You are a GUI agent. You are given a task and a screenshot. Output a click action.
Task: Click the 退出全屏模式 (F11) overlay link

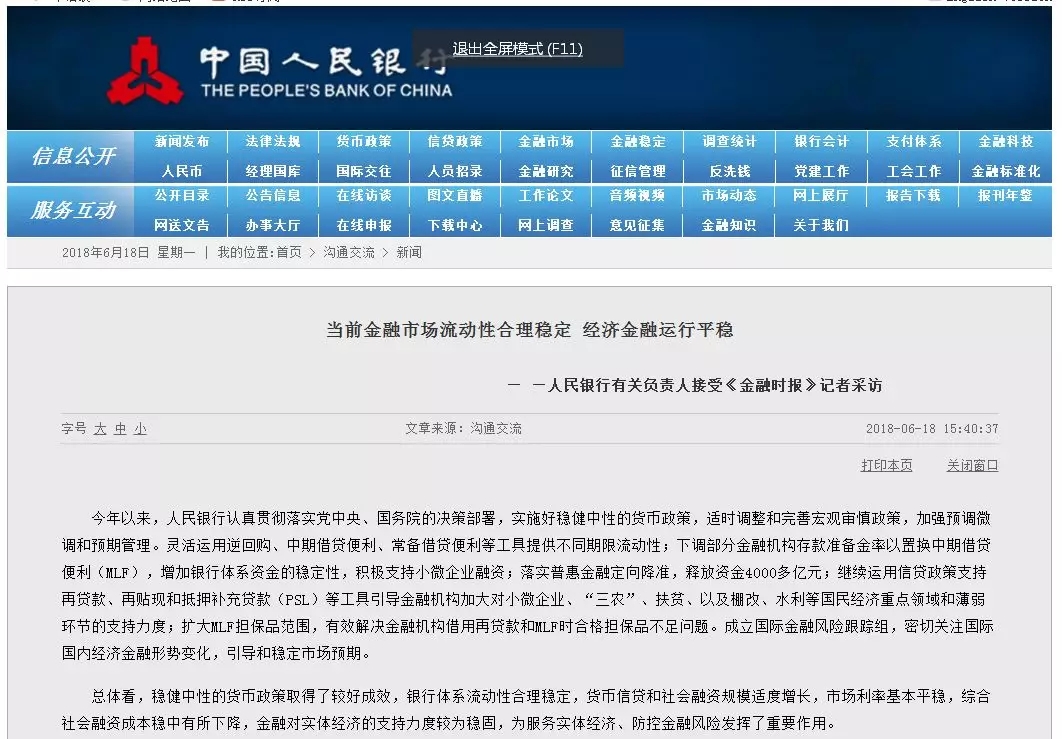[517, 49]
